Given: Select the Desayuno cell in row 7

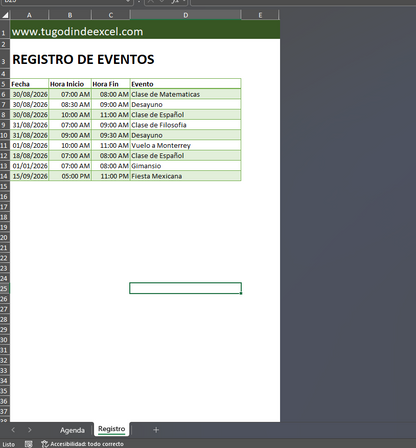Looking at the screenshot, I should click(186, 104).
